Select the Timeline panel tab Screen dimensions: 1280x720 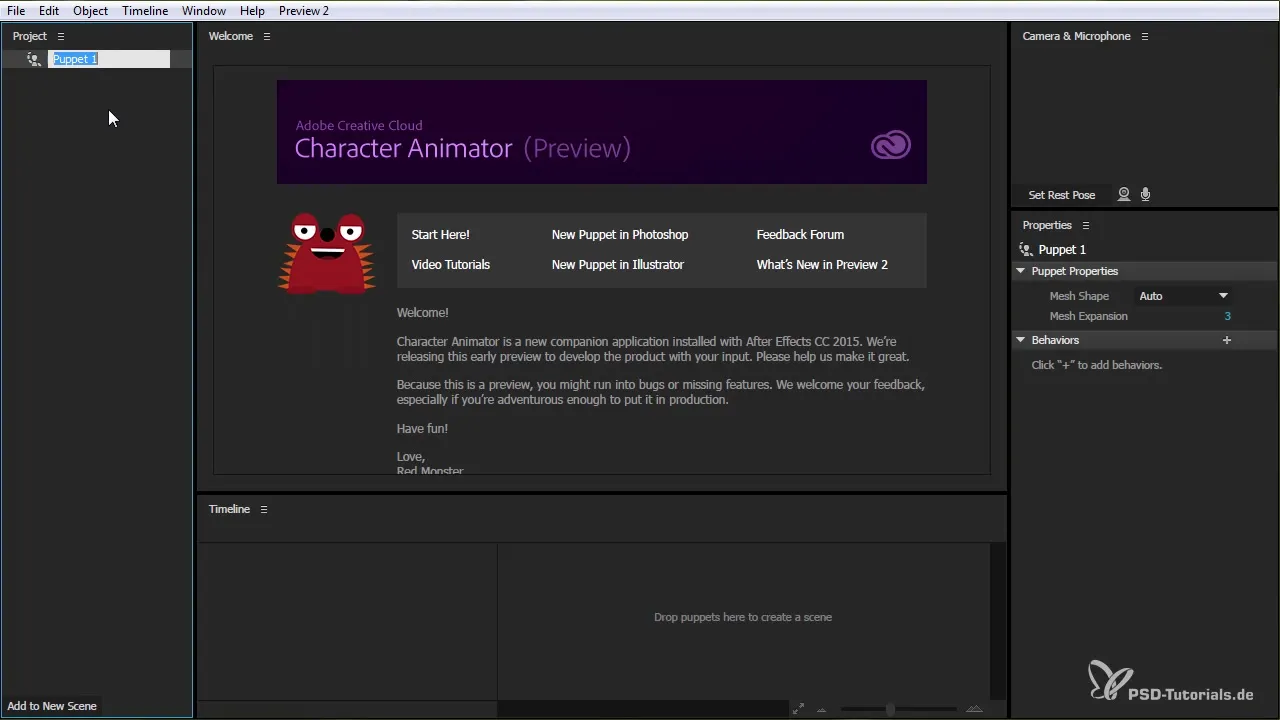(229, 509)
